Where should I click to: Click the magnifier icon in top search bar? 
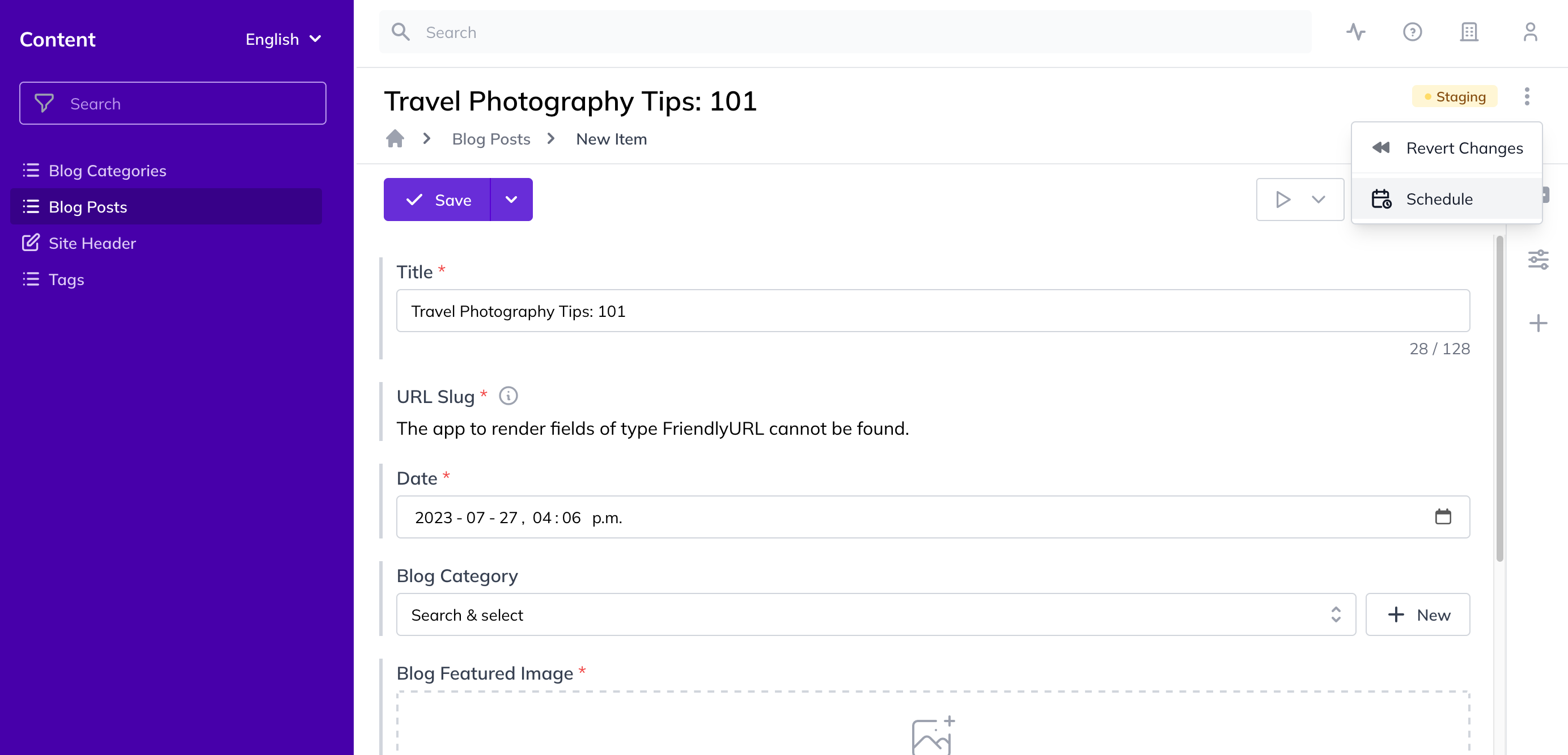[x=401, y=32]
